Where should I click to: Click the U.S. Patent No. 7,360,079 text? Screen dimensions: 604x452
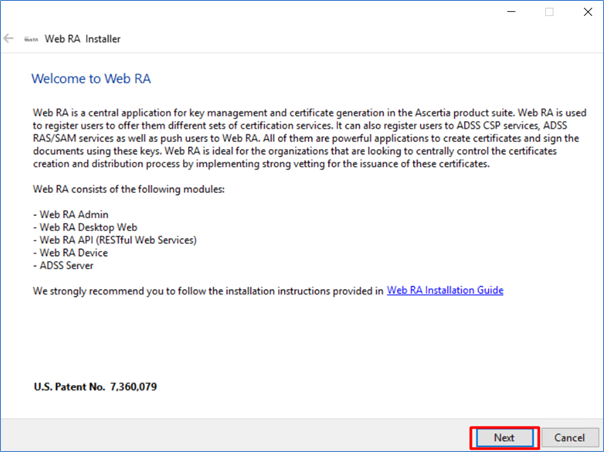click(95, 386)
